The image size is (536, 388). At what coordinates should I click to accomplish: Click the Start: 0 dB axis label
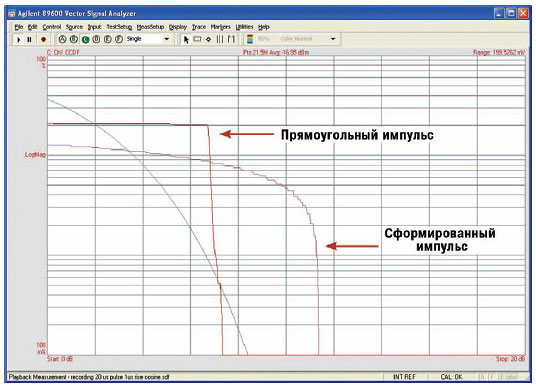pyautogui.click(x=60, y=359)
